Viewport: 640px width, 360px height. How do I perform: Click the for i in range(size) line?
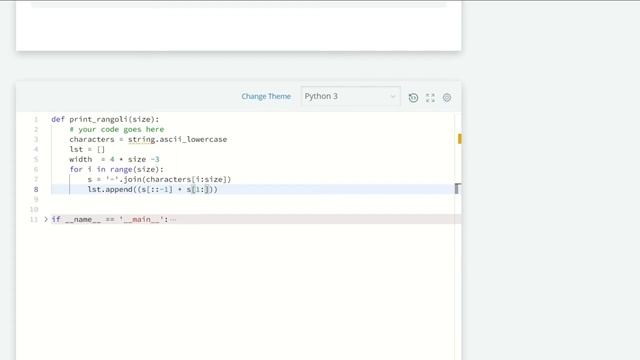(x=116, y=169)
